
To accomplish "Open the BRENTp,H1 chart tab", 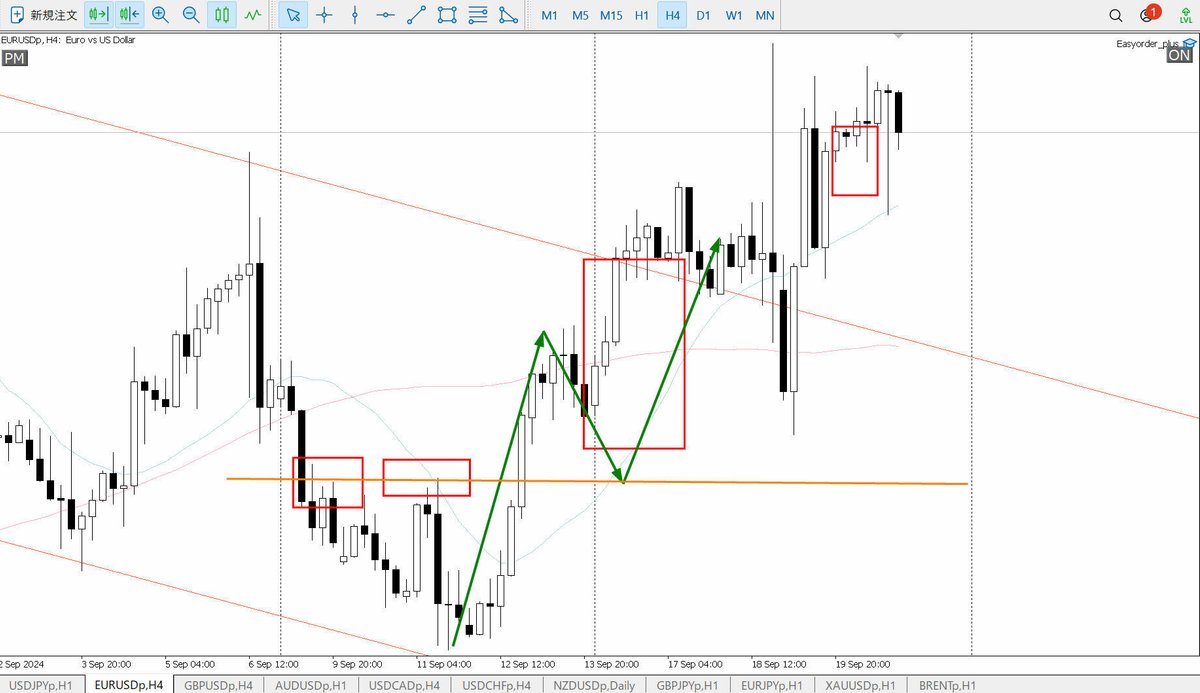I will [x=948, y=685].
